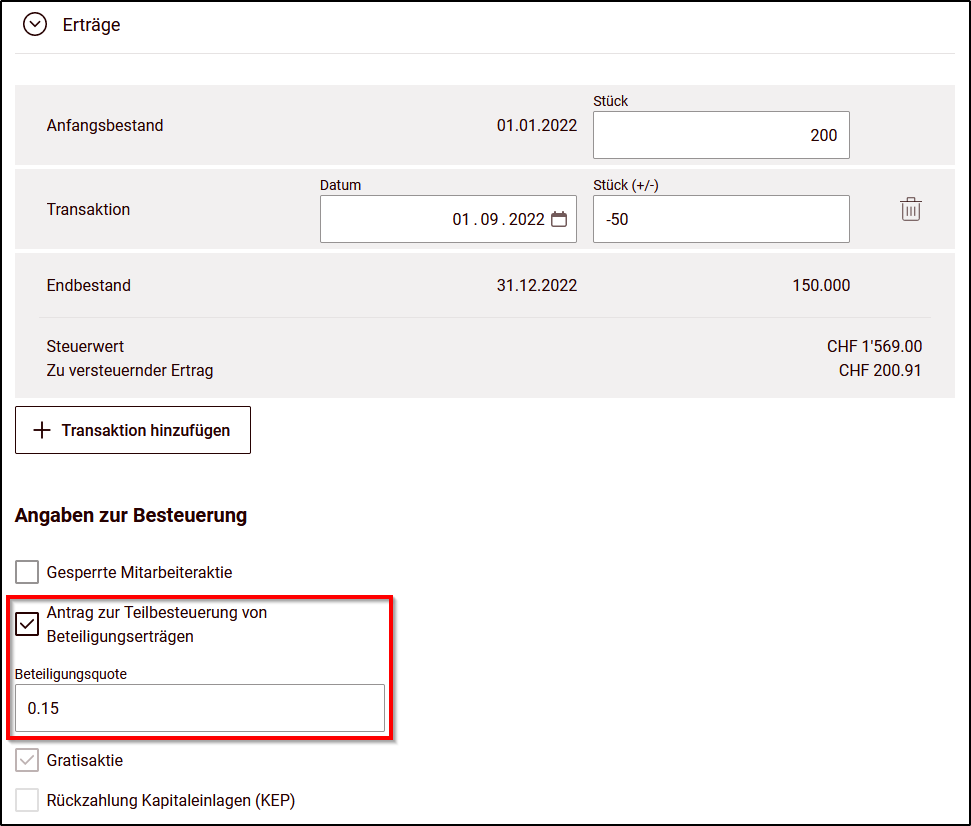
Task: Collapse the Erträge section via the chevron icon
Action: click(x=35, y=23)
